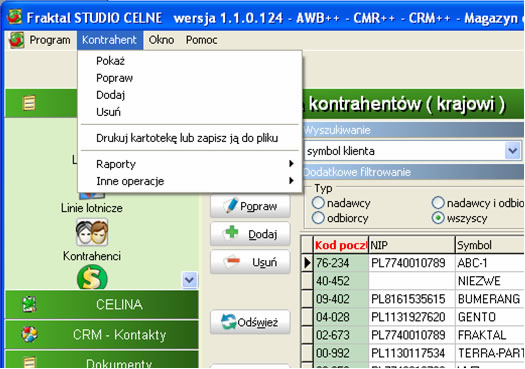
Task: Select the table row with symbol BUMERANG
Action: [x=412, y=299]
